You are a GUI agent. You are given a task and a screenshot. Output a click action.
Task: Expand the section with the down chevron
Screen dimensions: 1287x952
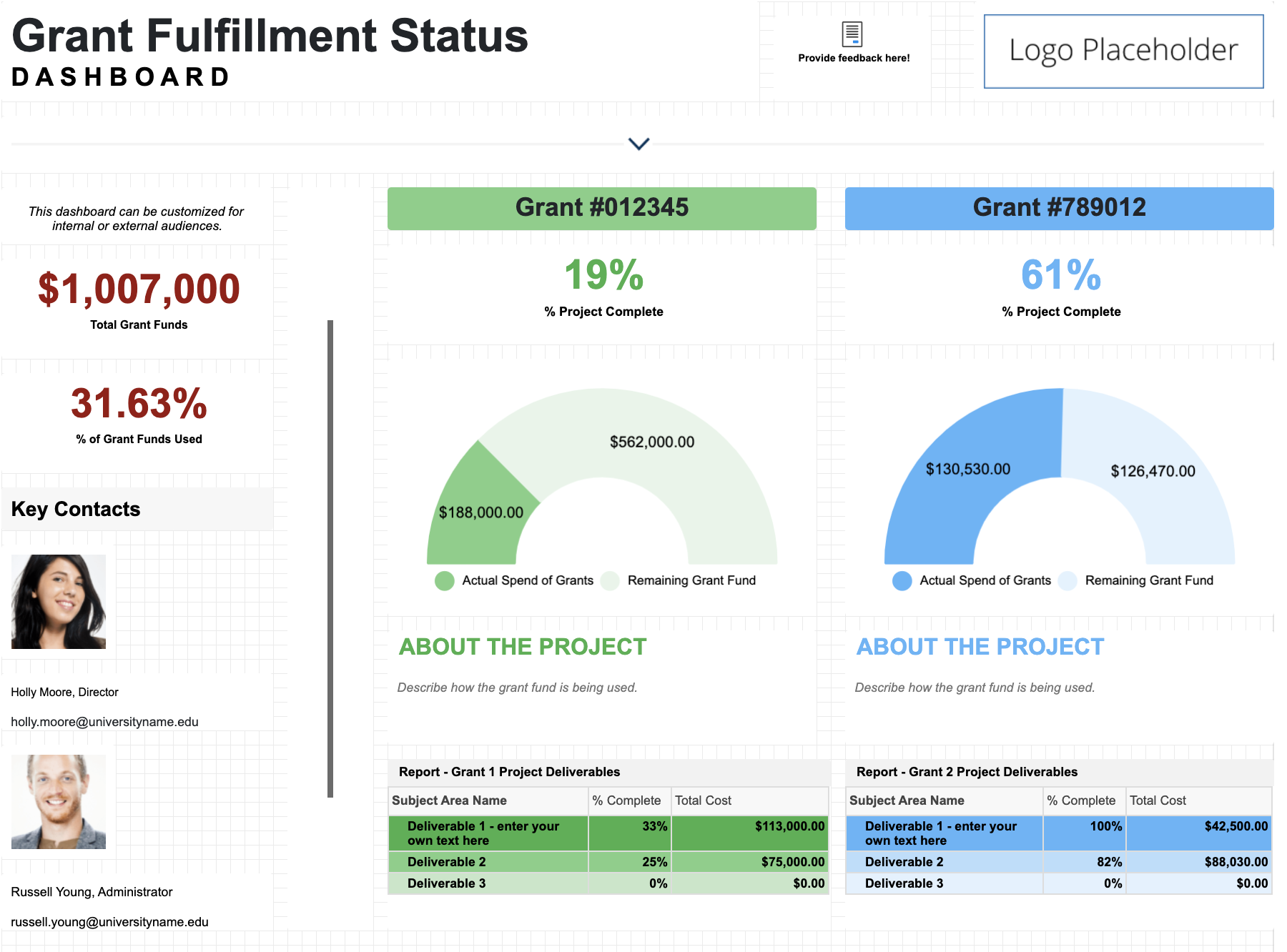638,144
